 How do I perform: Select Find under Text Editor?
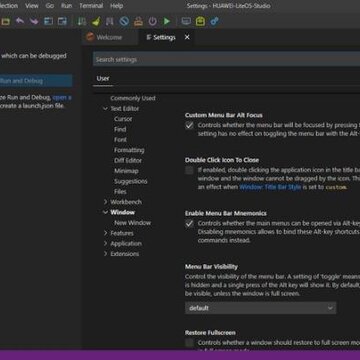120,129
